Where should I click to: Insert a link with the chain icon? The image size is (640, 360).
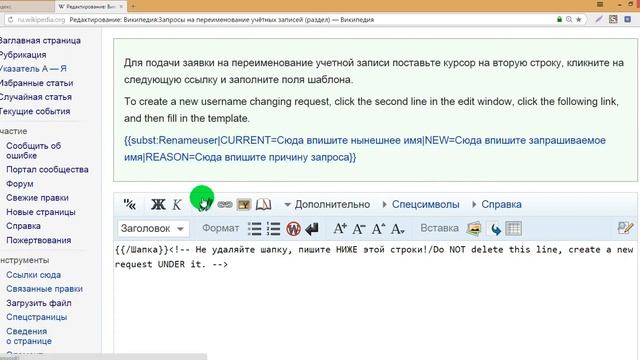click(x=224, y=204)
